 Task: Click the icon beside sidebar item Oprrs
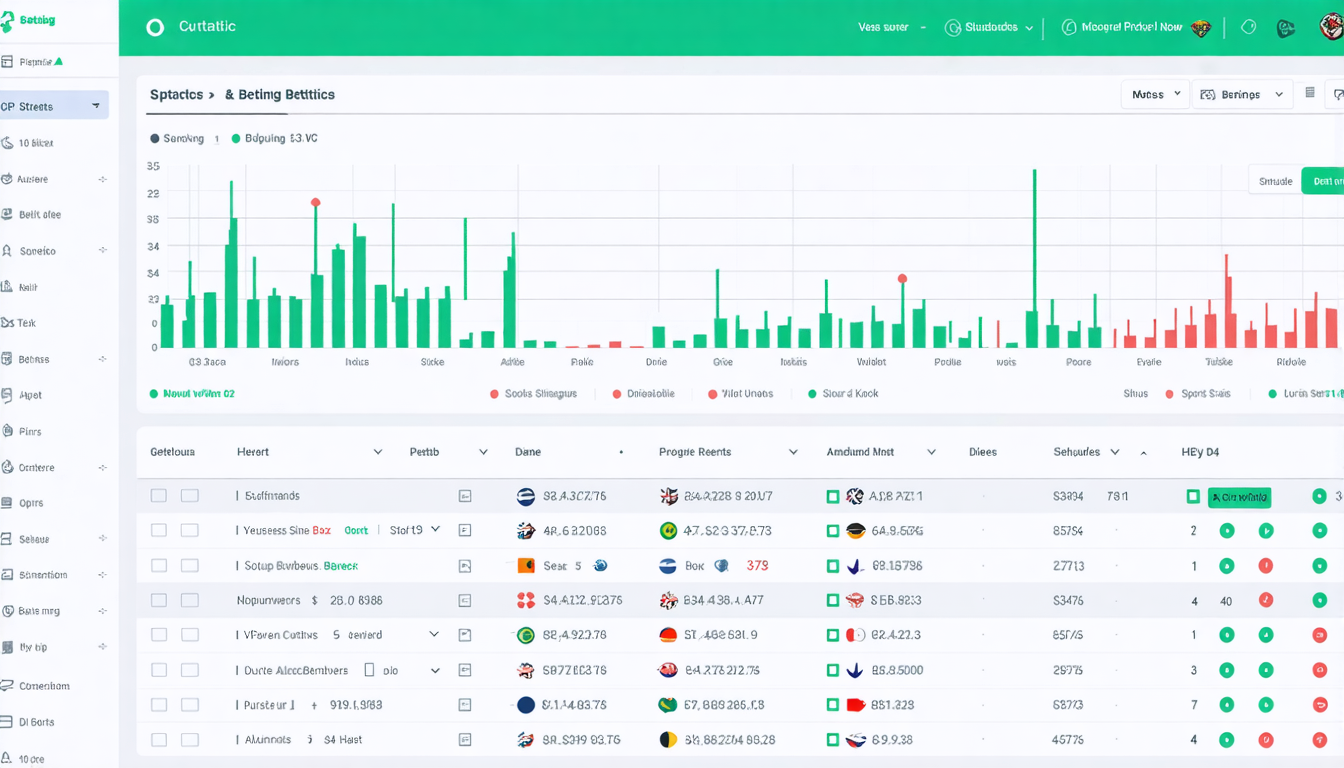point(7,503)
